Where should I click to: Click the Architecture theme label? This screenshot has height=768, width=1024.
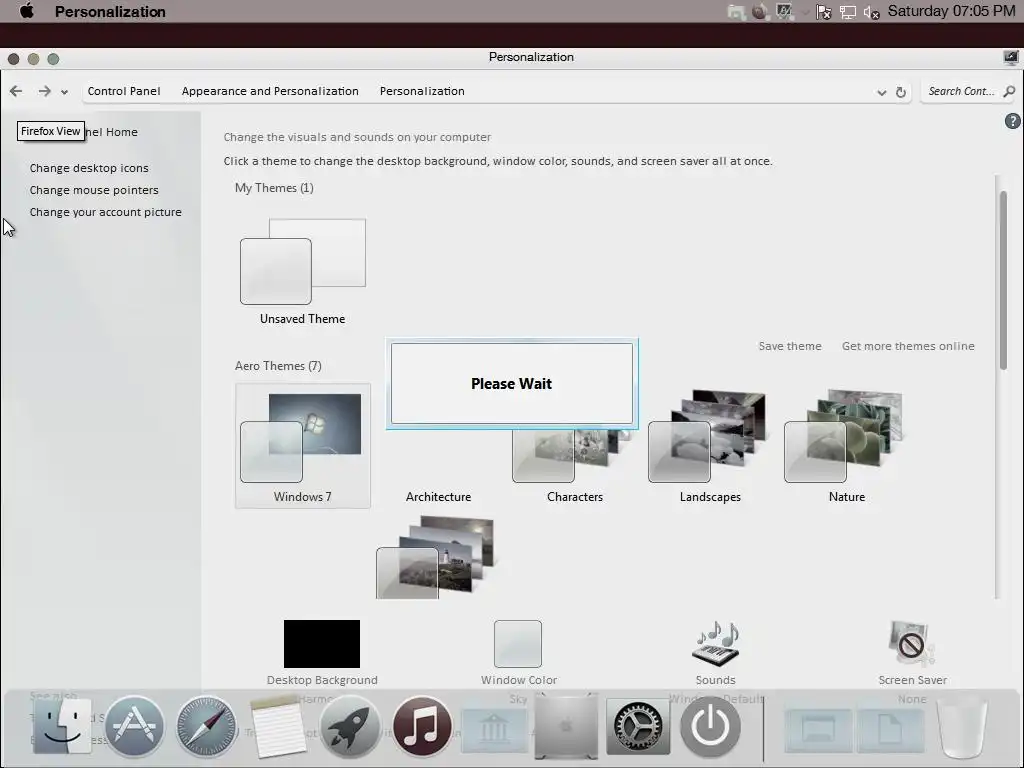pyautogui.click(x=439, y=497)
